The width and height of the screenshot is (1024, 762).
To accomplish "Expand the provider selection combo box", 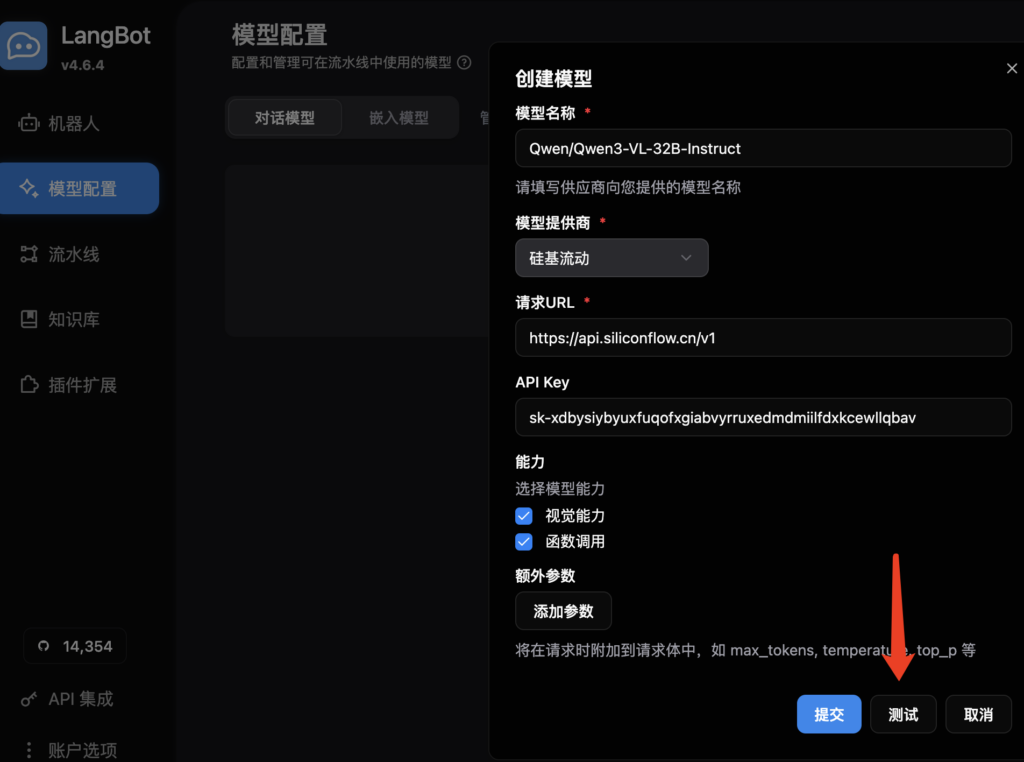I will point(611,257).
